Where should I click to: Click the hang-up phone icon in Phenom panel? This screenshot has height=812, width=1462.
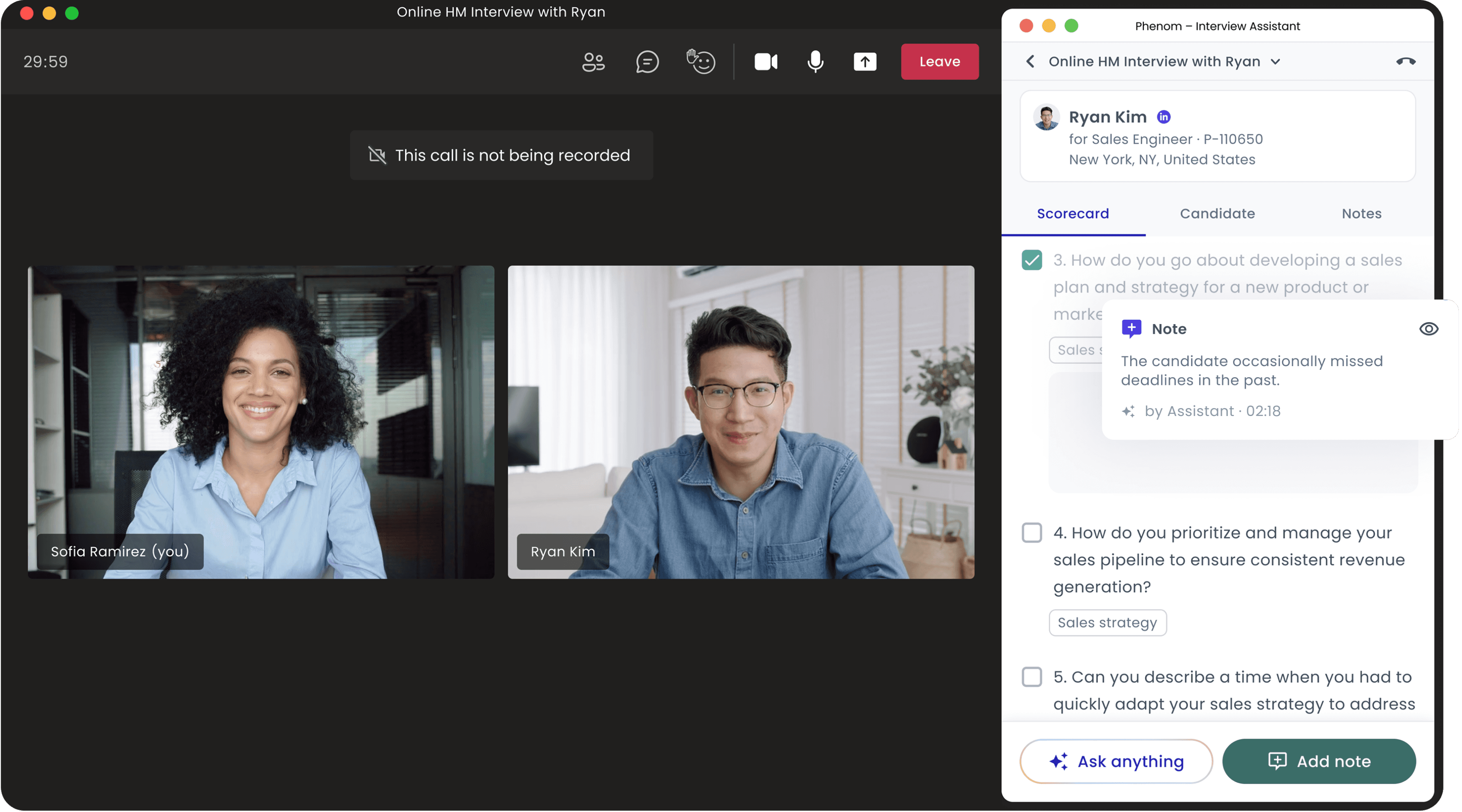coord(1405,61)
